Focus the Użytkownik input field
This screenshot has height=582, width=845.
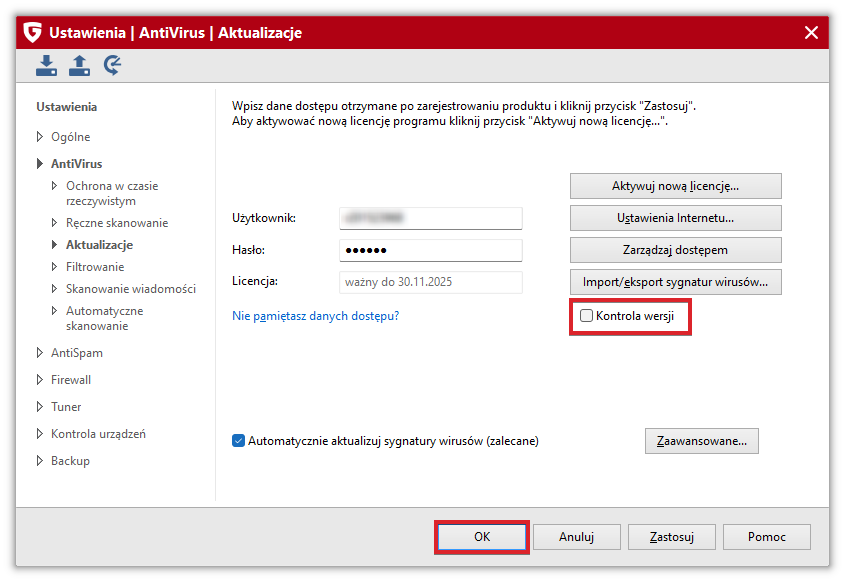pyautogui.click(x=431, y=218)
